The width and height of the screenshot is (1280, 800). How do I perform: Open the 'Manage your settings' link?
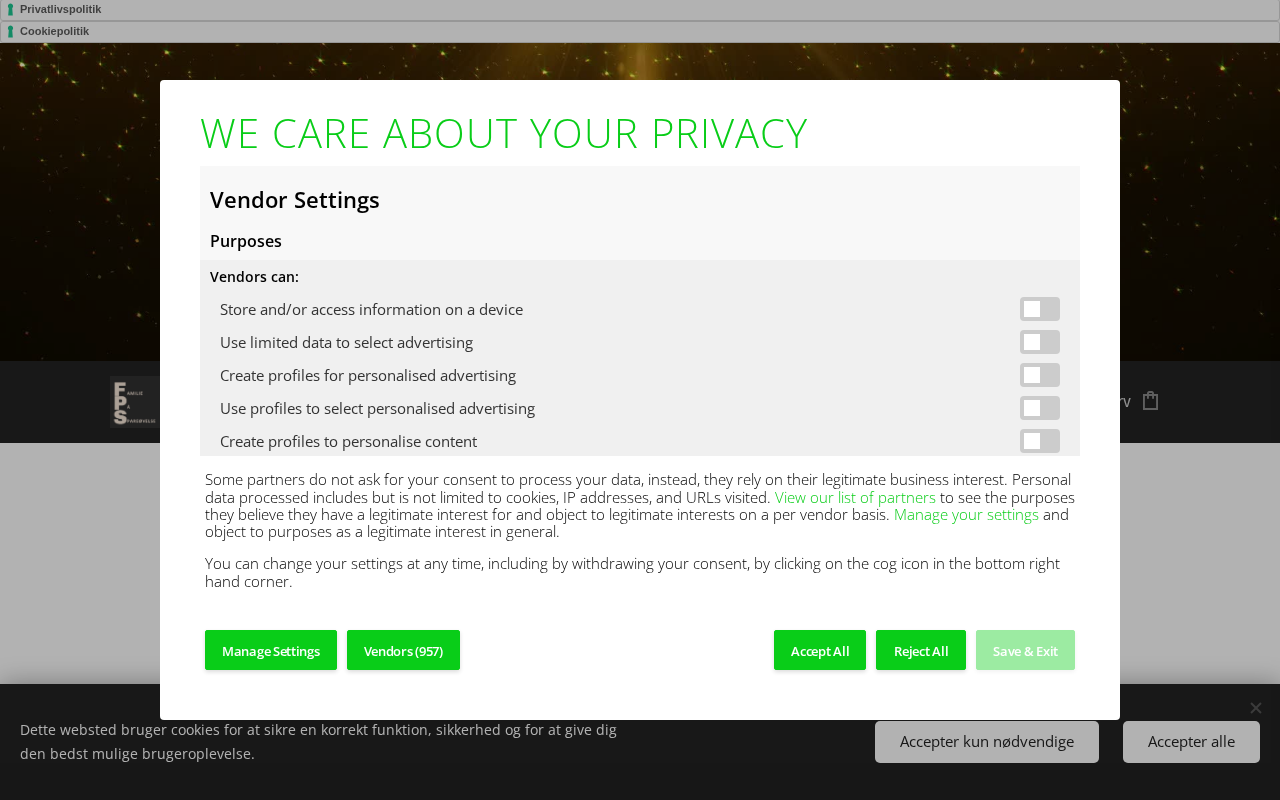(x=966, y=515)
